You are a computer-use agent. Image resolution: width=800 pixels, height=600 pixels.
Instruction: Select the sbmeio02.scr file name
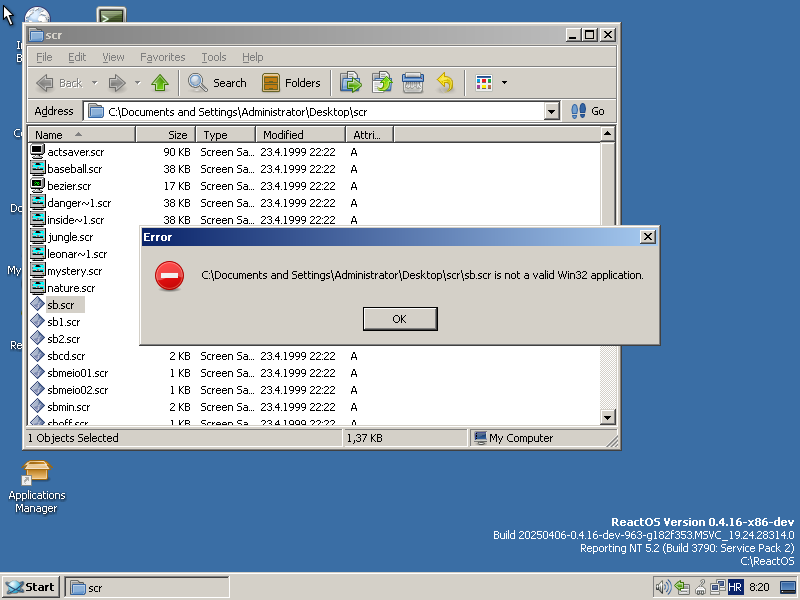[78, 390]
